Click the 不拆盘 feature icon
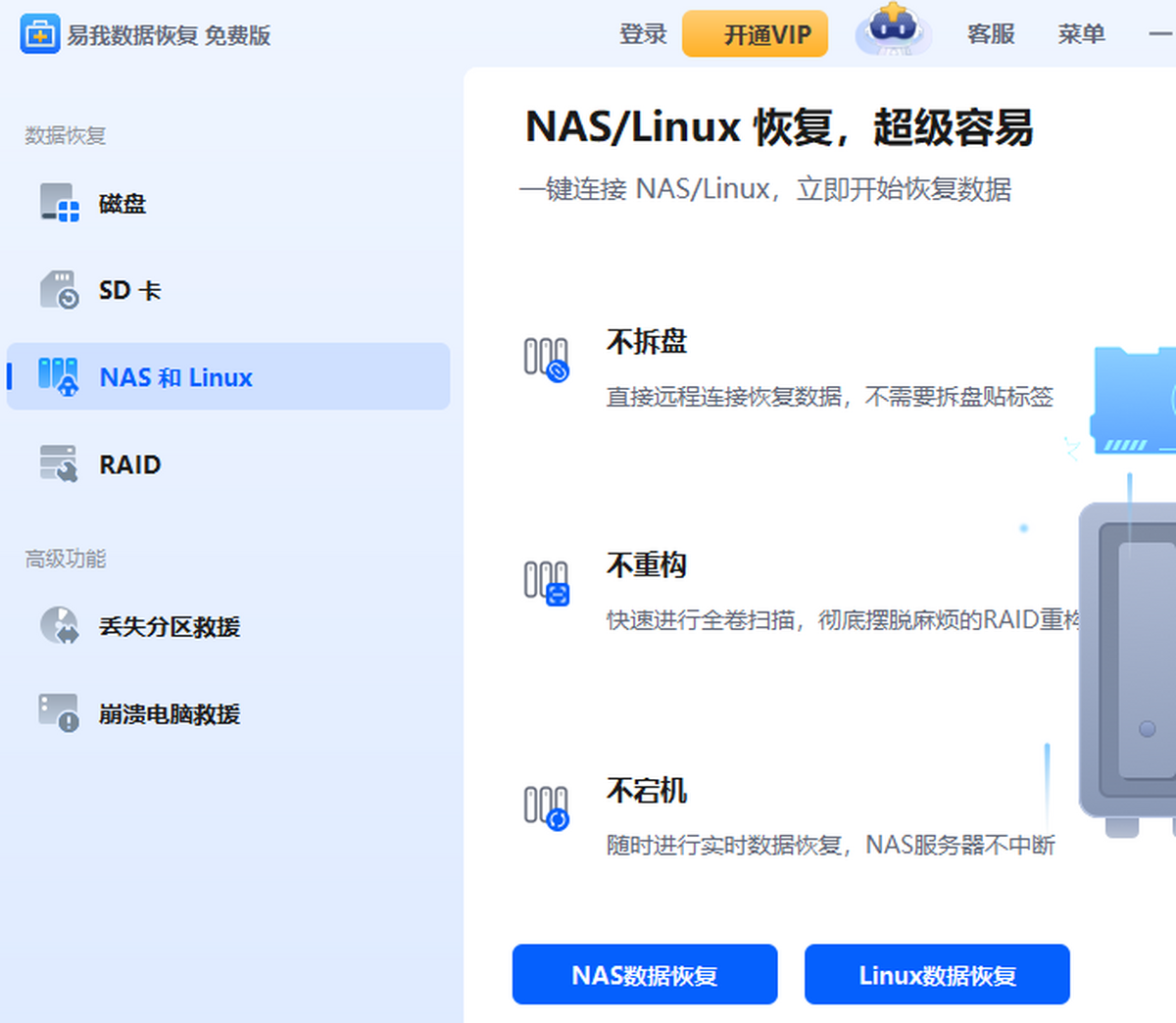1176x1023 pixels. click(546, 359)
